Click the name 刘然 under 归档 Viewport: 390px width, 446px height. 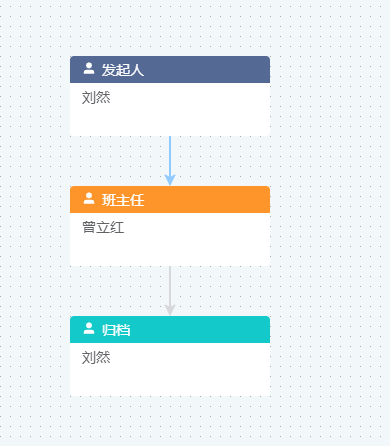(x=96, y=358)
